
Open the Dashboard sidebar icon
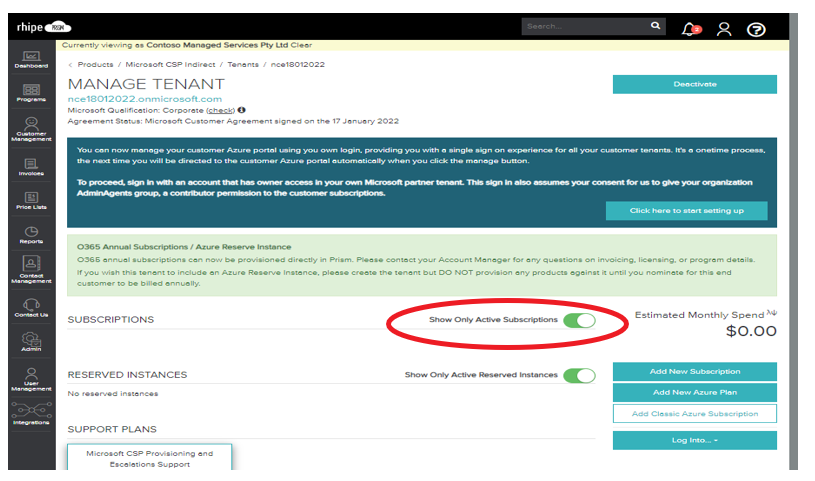click(x=31, y=59)
